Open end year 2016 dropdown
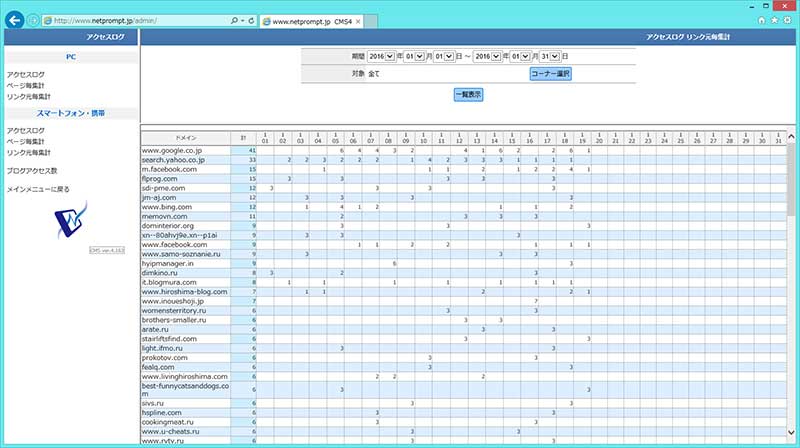800x448 pixels. (x=487, y=56)
